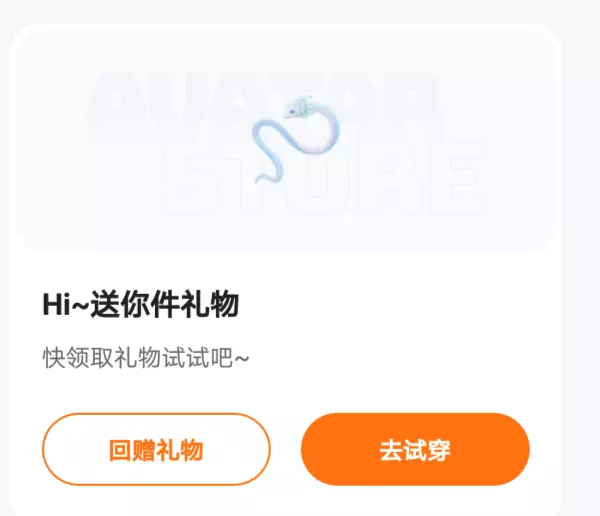Click the 快领取礼物试试吧~ subtitle text

(146, 358)
